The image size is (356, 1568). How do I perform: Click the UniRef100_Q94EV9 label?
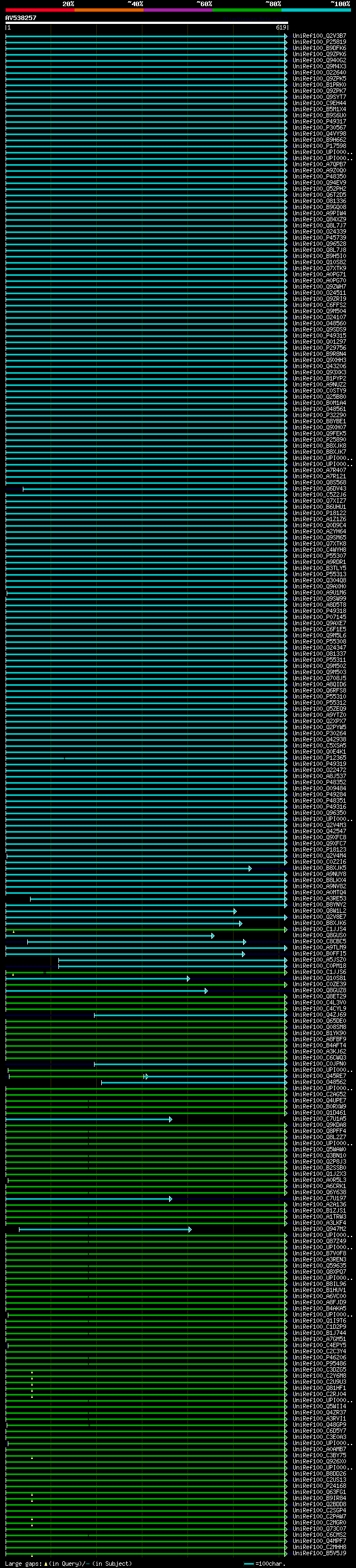click(319, 182)
